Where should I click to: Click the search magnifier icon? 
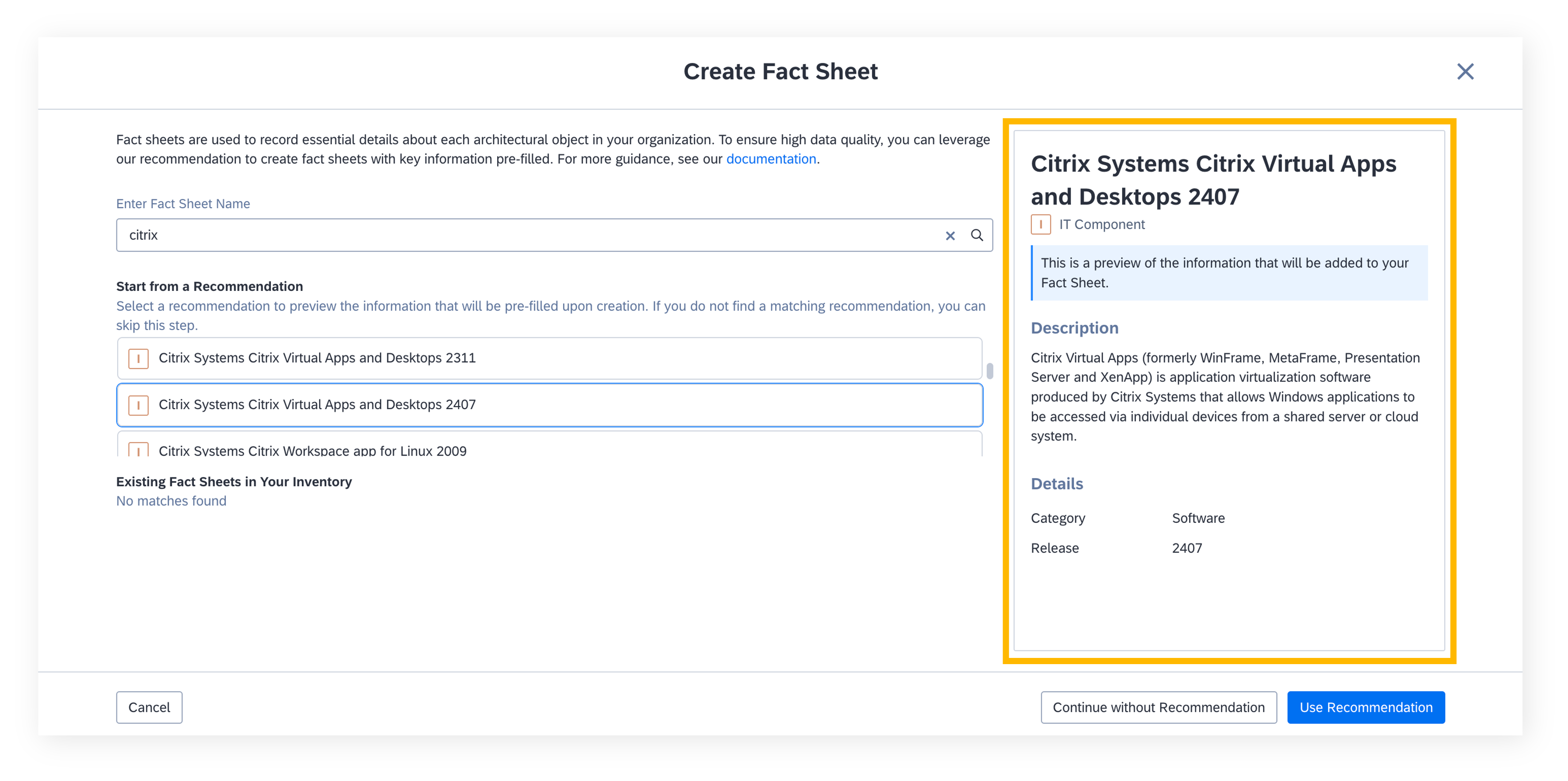point(977,235)
